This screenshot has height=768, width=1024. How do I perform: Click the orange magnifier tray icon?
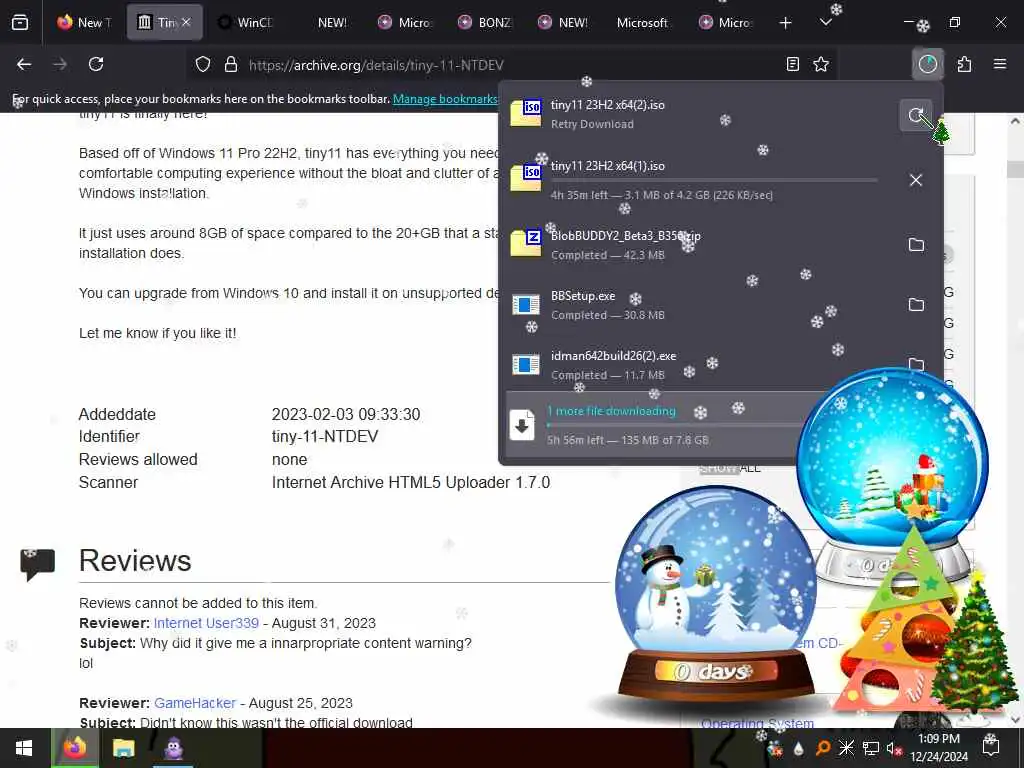point(823,748)
